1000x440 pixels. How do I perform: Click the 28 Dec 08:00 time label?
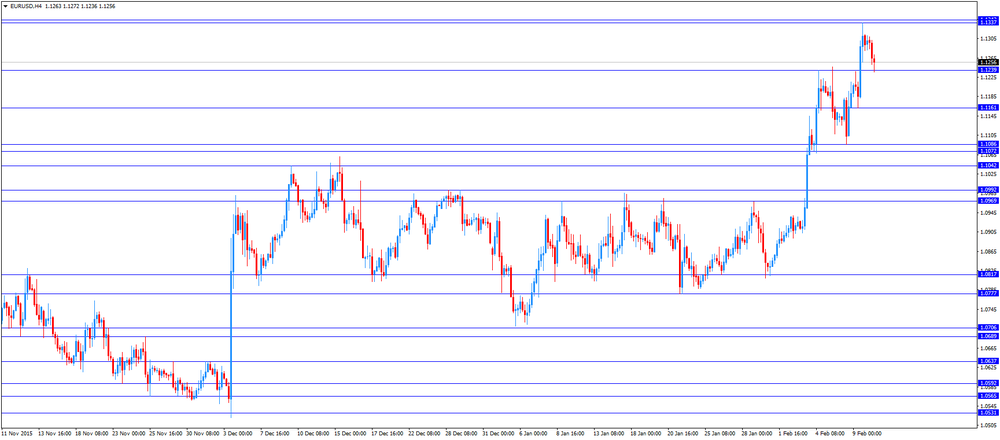[x=462, y=432]
